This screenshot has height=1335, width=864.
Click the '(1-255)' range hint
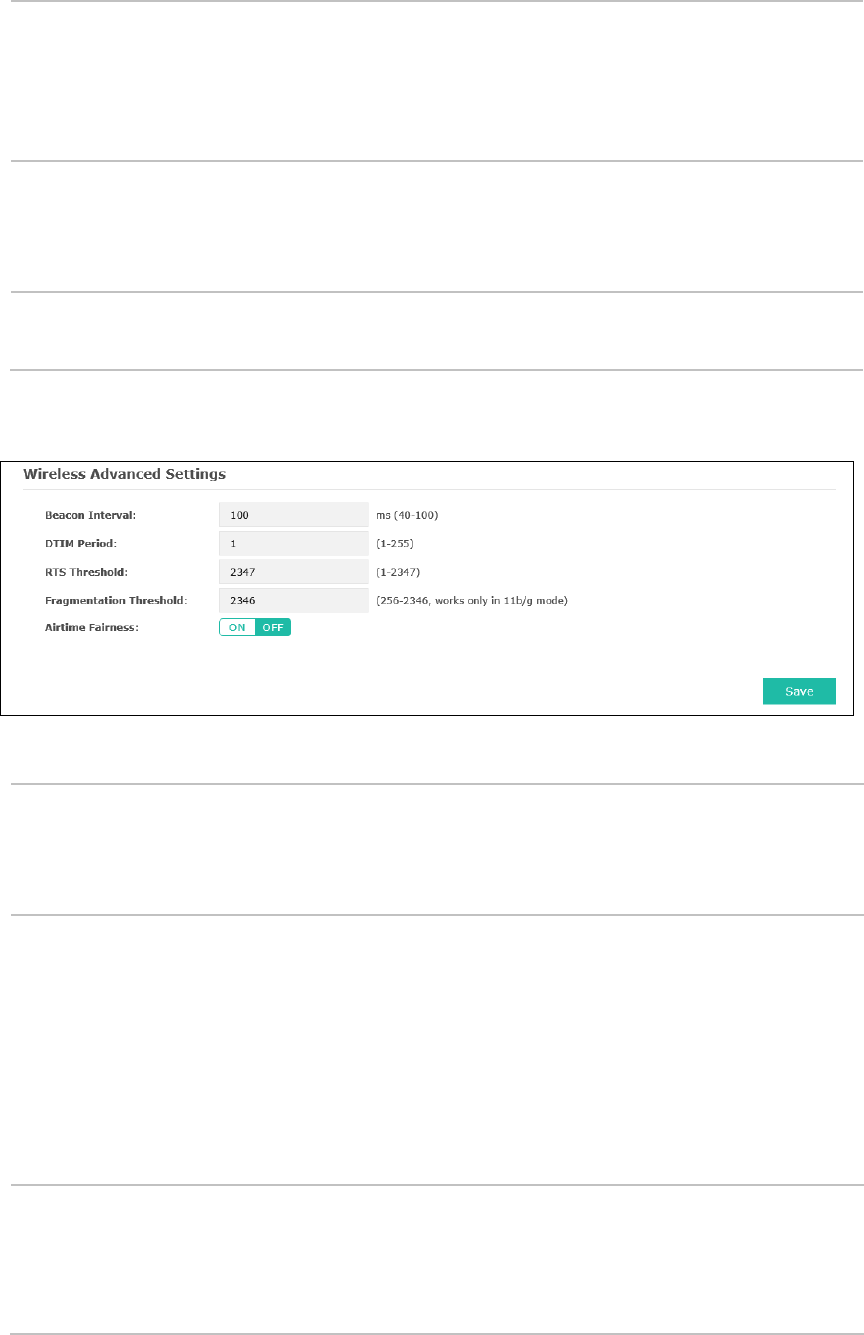point(394,544)
